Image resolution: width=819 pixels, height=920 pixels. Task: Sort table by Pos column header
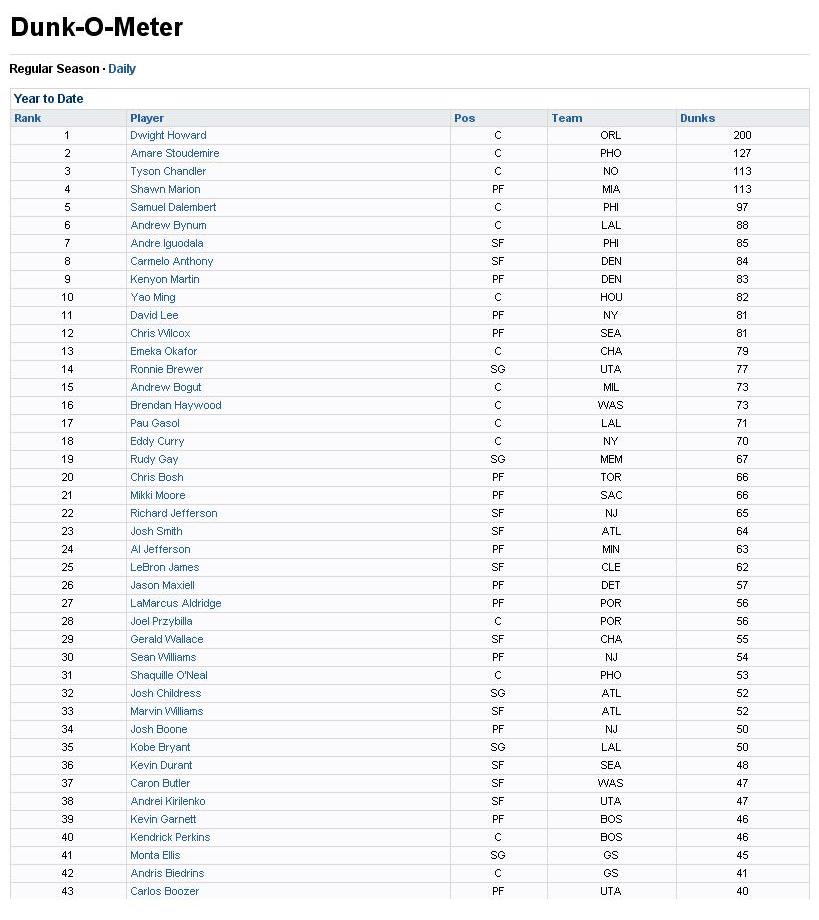click(x=464, y=118)
